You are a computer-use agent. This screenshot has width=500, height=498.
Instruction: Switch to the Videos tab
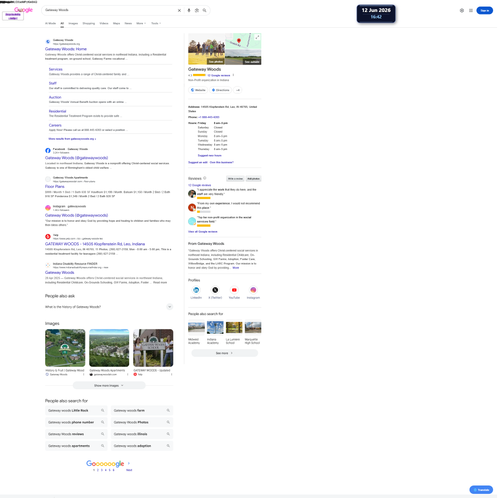pyautogui.click(x=104, y=23)
